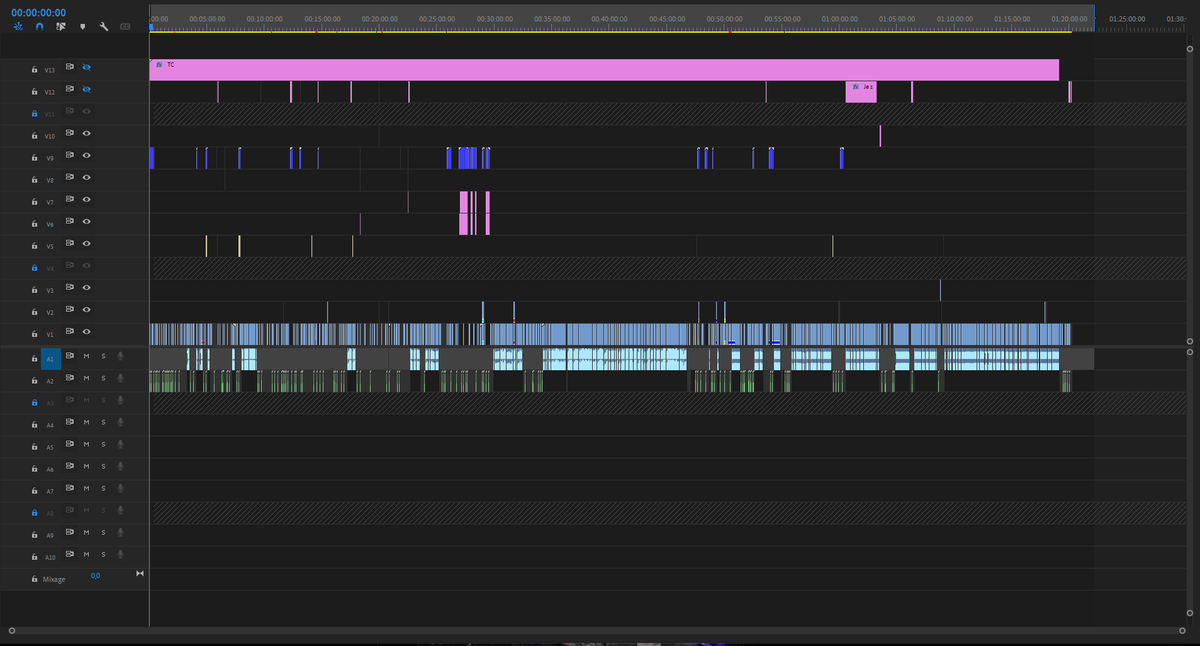The width and height of the screenshot is (1200, 646).
Task: Enable voice-over record on track A9
Action: (x=120, y=532)
